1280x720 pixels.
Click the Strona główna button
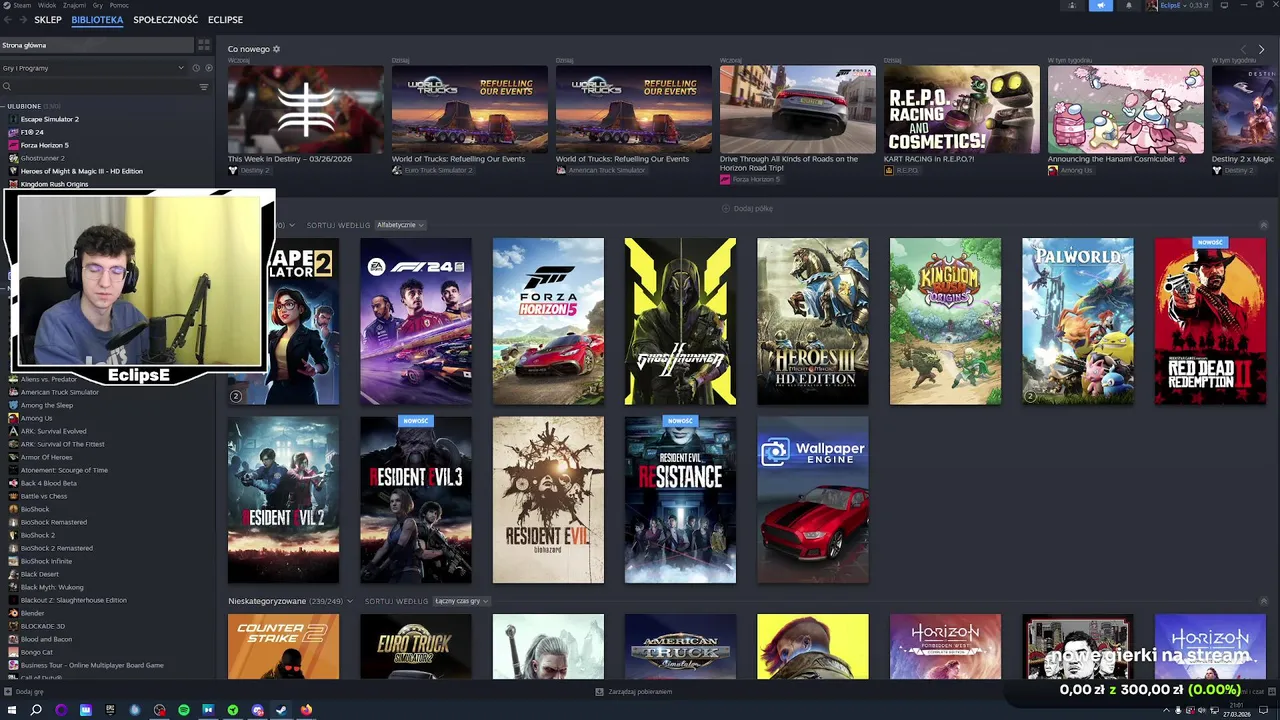[x=97, y=45]
